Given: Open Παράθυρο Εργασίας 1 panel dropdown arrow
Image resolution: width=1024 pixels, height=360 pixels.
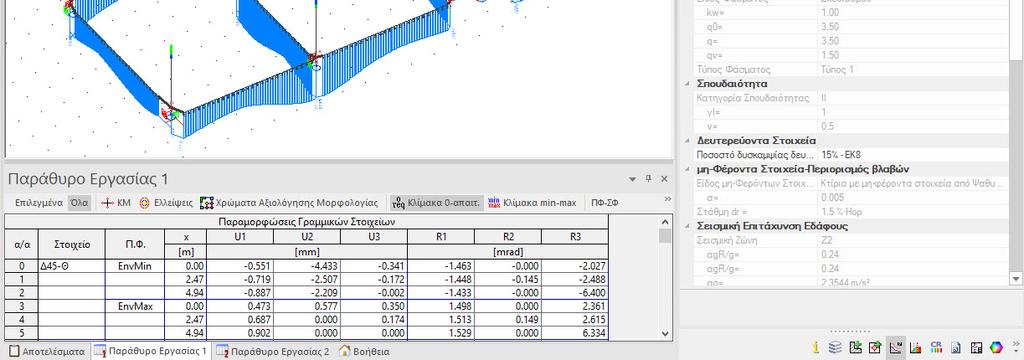Looking at the screenshot, I should (x=632, y=179).
